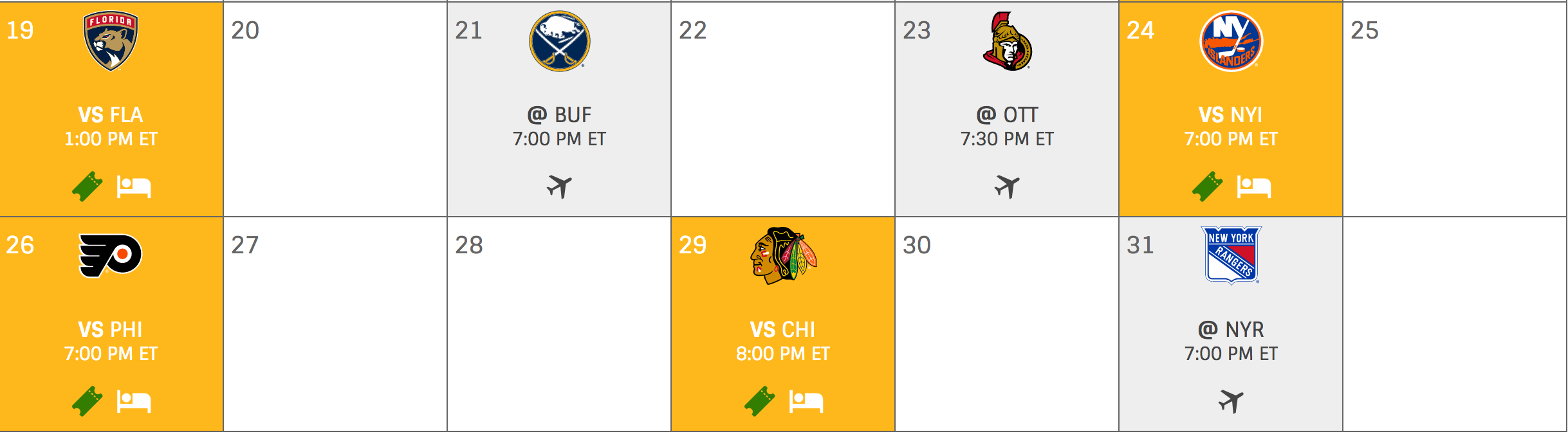Select the date number 22
Viewport: 1568px width, 434px height.
(693, 30)
